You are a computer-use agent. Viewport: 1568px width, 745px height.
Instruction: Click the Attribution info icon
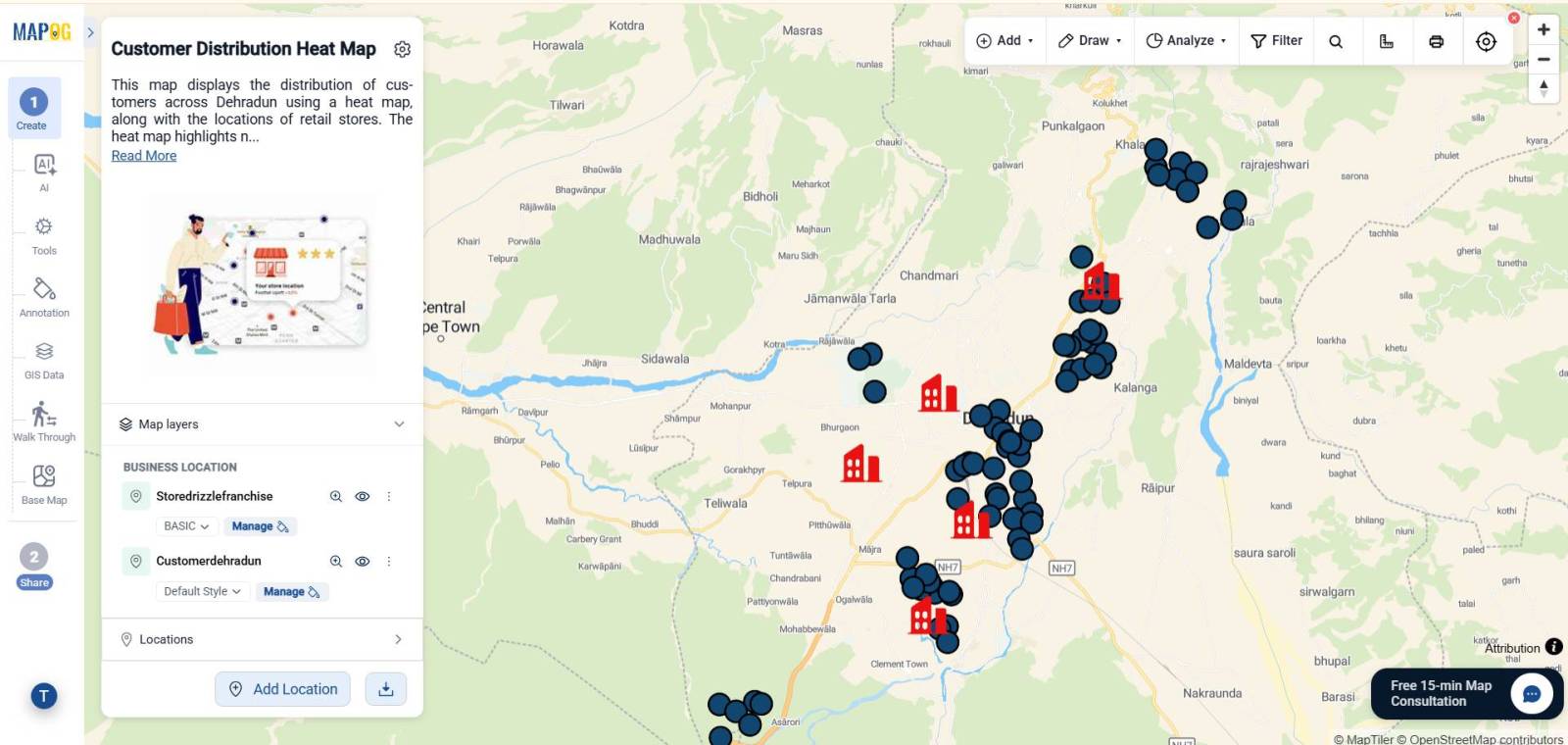coord(1554,647)
